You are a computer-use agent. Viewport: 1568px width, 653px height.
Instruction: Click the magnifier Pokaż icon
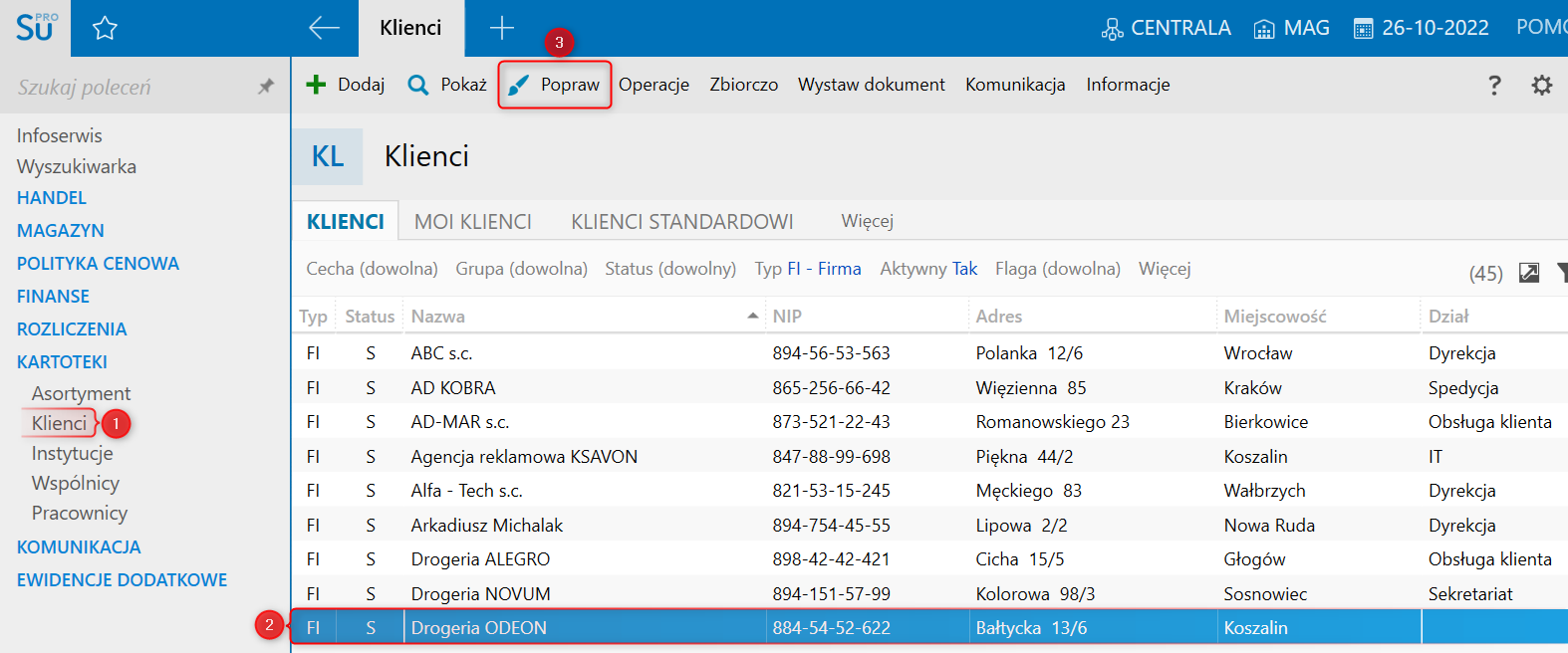point(418,85)
